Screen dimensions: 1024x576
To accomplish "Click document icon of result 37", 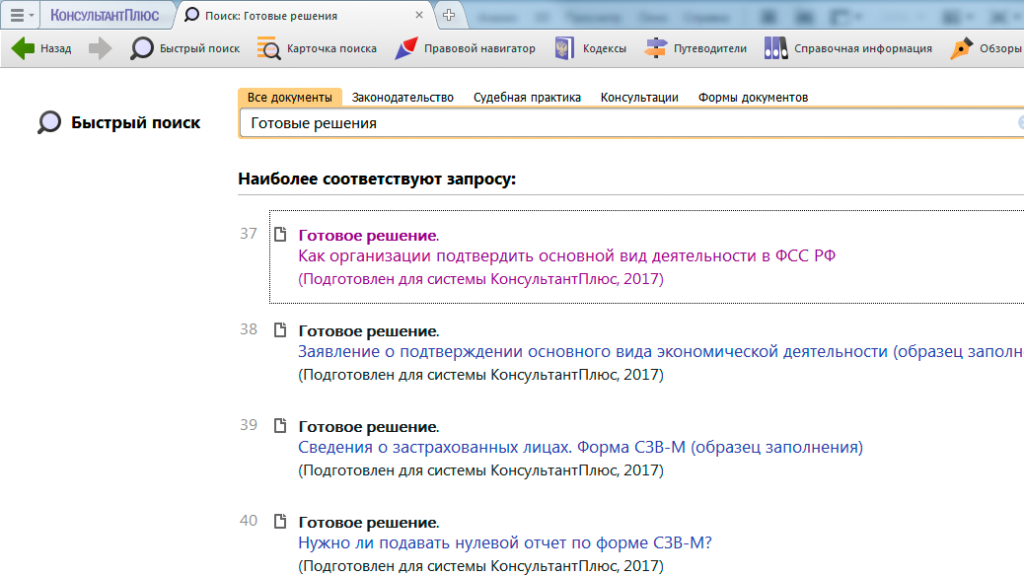I will point(280,234).
